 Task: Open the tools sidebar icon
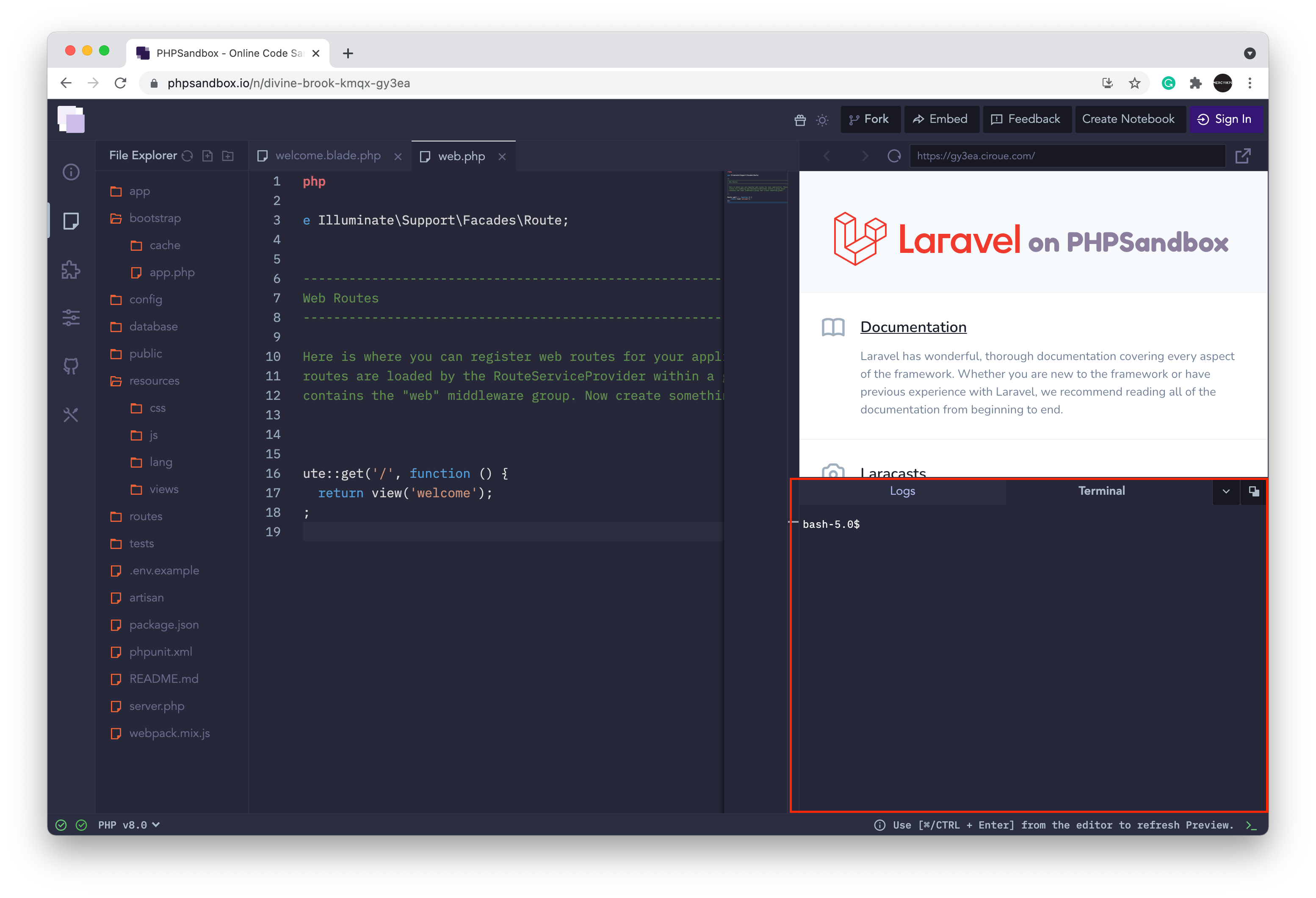[x=71, y=415]
